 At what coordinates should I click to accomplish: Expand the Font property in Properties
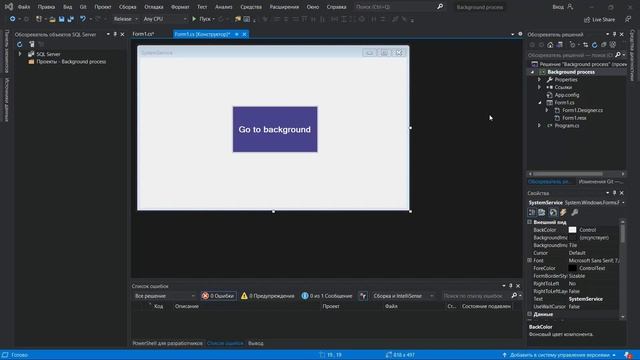[529, 260]
